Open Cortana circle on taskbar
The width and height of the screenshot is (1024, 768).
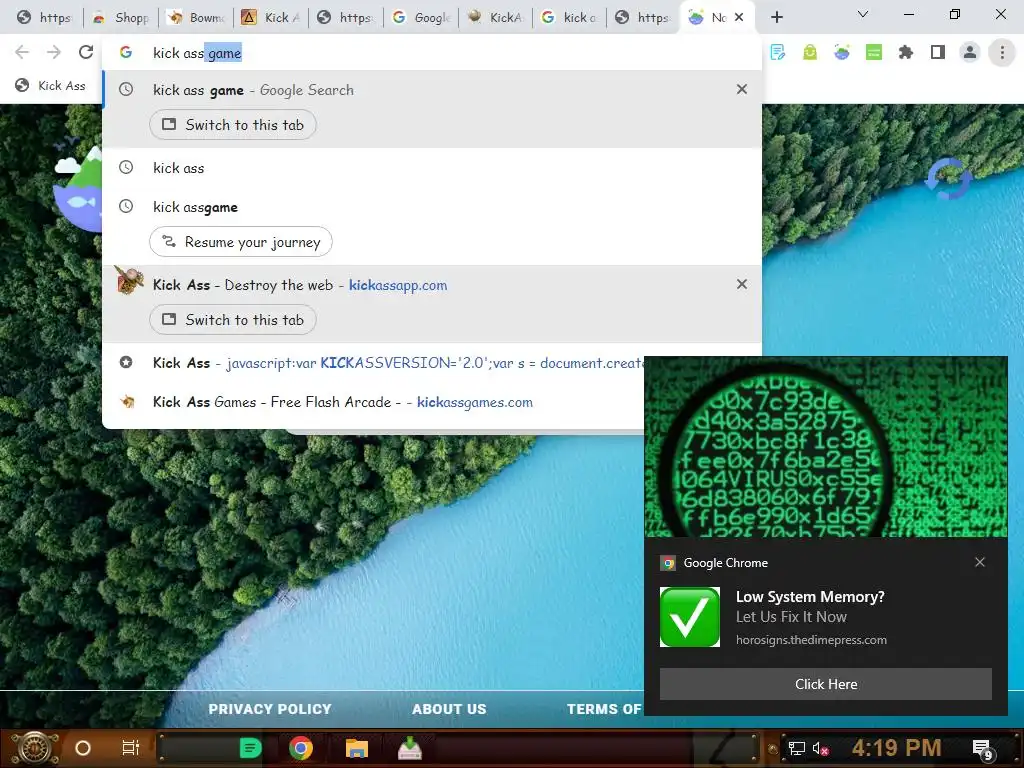pyautogui.click(x=83, y=748)
